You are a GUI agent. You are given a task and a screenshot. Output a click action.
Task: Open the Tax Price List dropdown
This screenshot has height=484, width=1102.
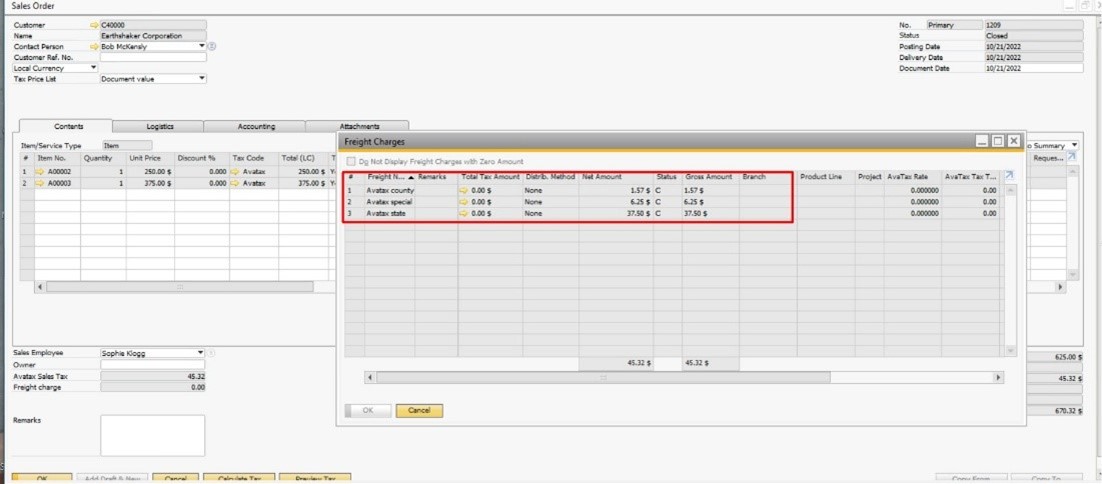(202, 79)
